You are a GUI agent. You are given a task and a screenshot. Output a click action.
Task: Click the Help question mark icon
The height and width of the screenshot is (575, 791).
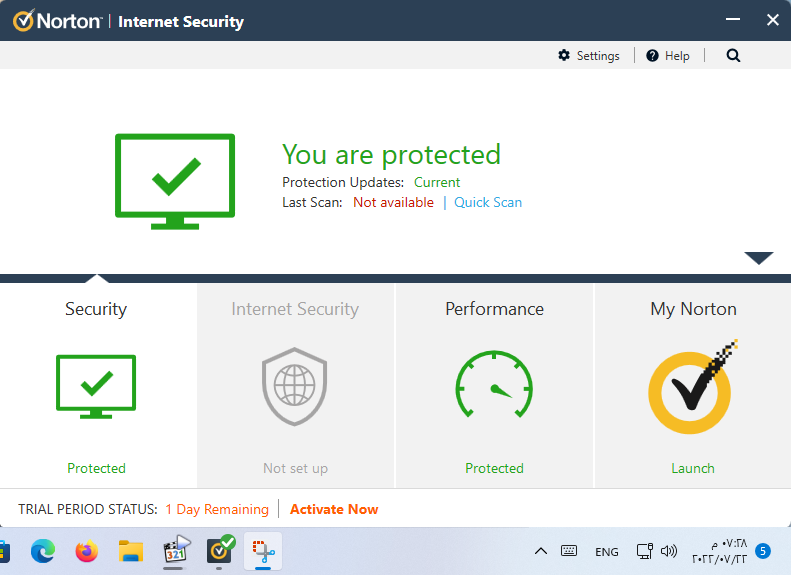click(x=652, y=55)
